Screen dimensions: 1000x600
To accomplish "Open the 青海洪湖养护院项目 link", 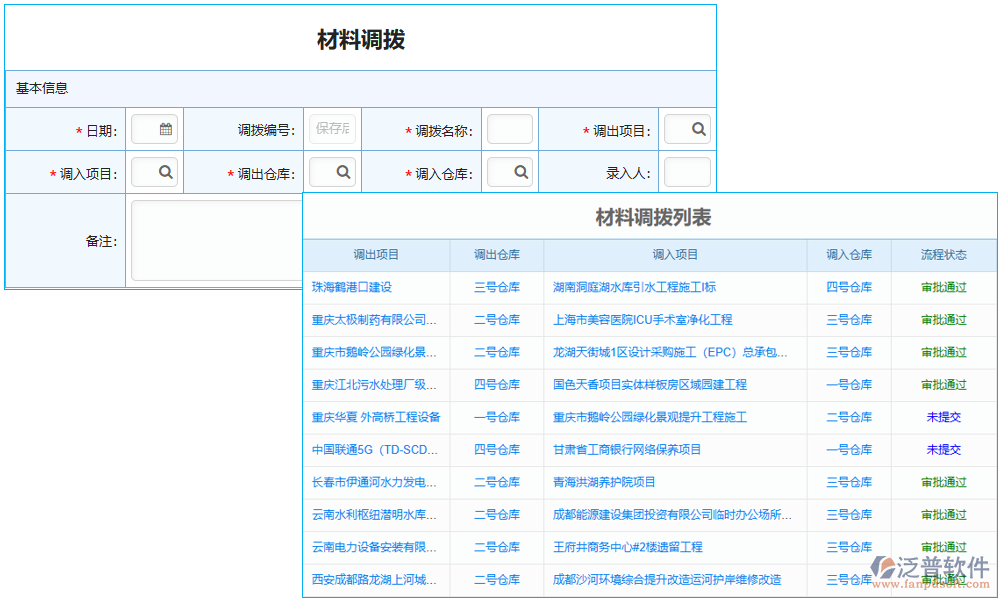I will (x=602, y=482).
